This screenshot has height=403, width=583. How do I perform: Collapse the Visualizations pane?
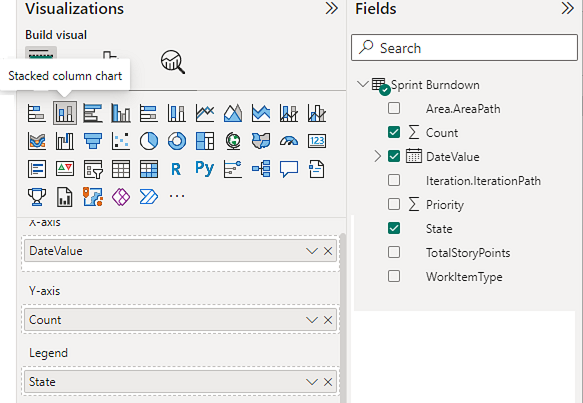coord(331,8)
